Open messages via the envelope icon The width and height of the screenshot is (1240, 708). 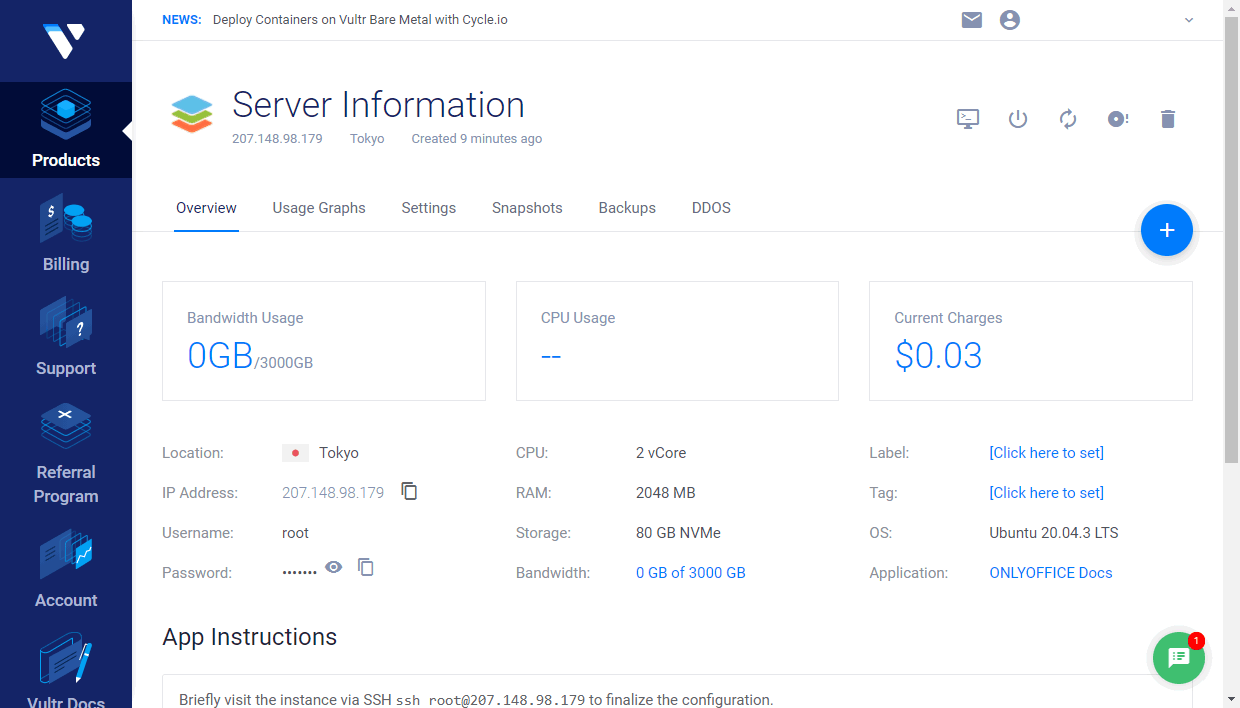click(x=971, y=19)
